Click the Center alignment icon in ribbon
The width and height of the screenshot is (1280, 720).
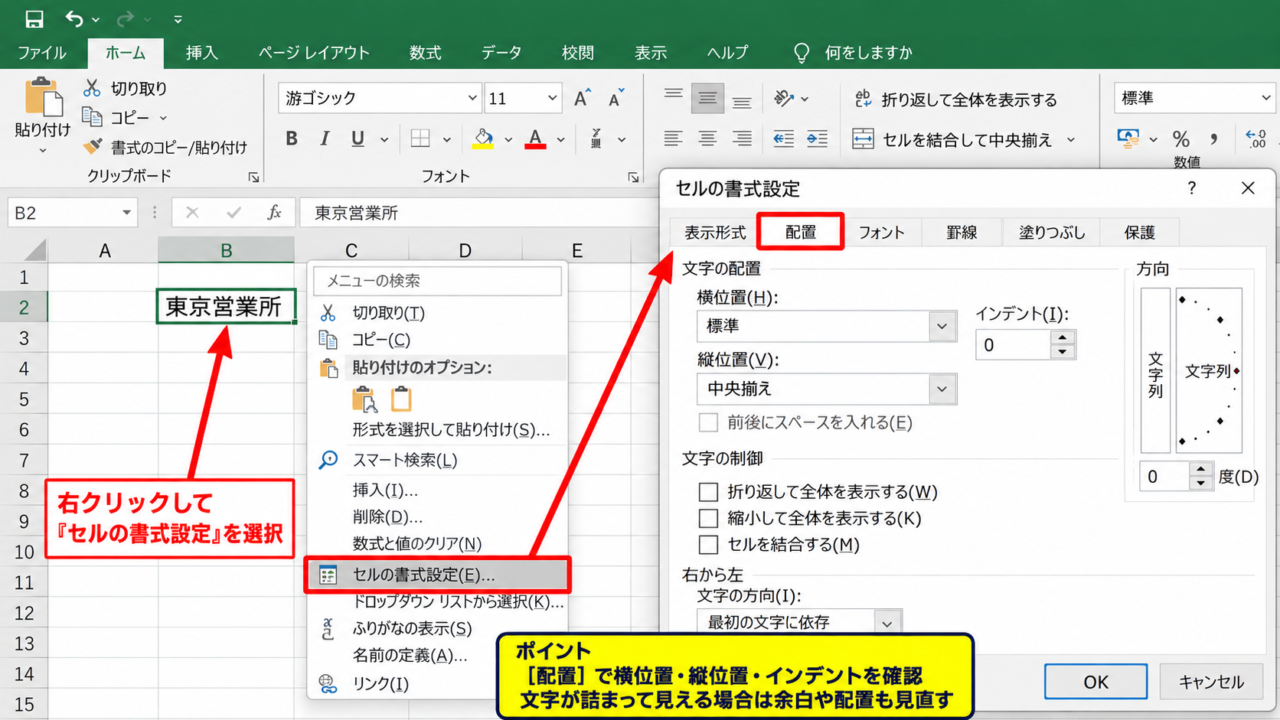[x=708, y=139]
